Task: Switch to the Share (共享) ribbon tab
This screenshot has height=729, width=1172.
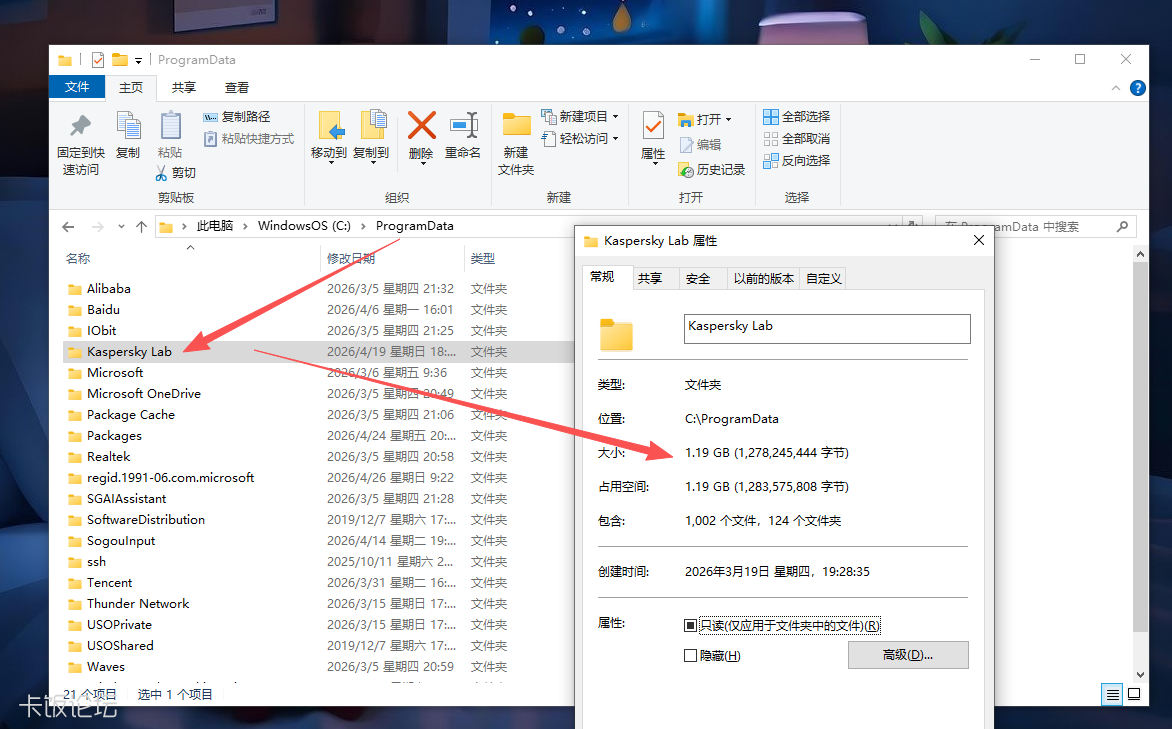Action: [183, 87]
